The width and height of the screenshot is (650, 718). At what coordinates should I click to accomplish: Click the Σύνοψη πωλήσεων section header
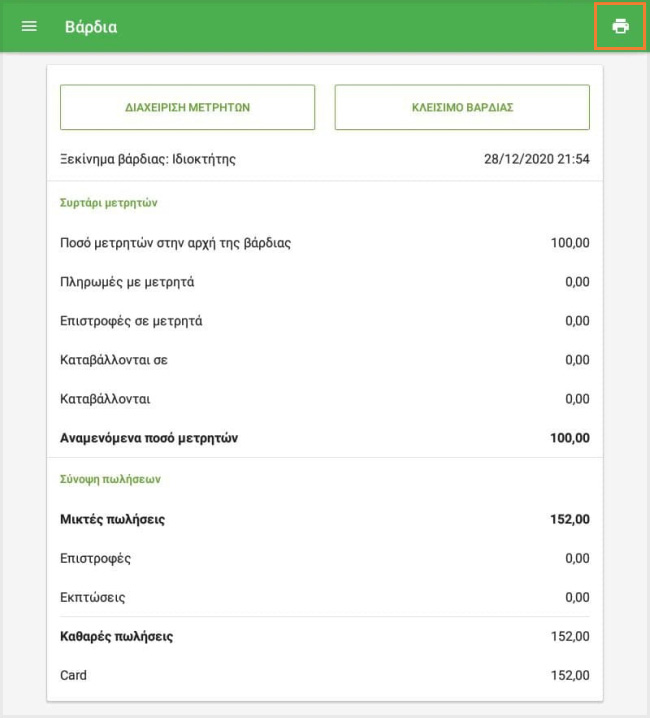(111, 479)
